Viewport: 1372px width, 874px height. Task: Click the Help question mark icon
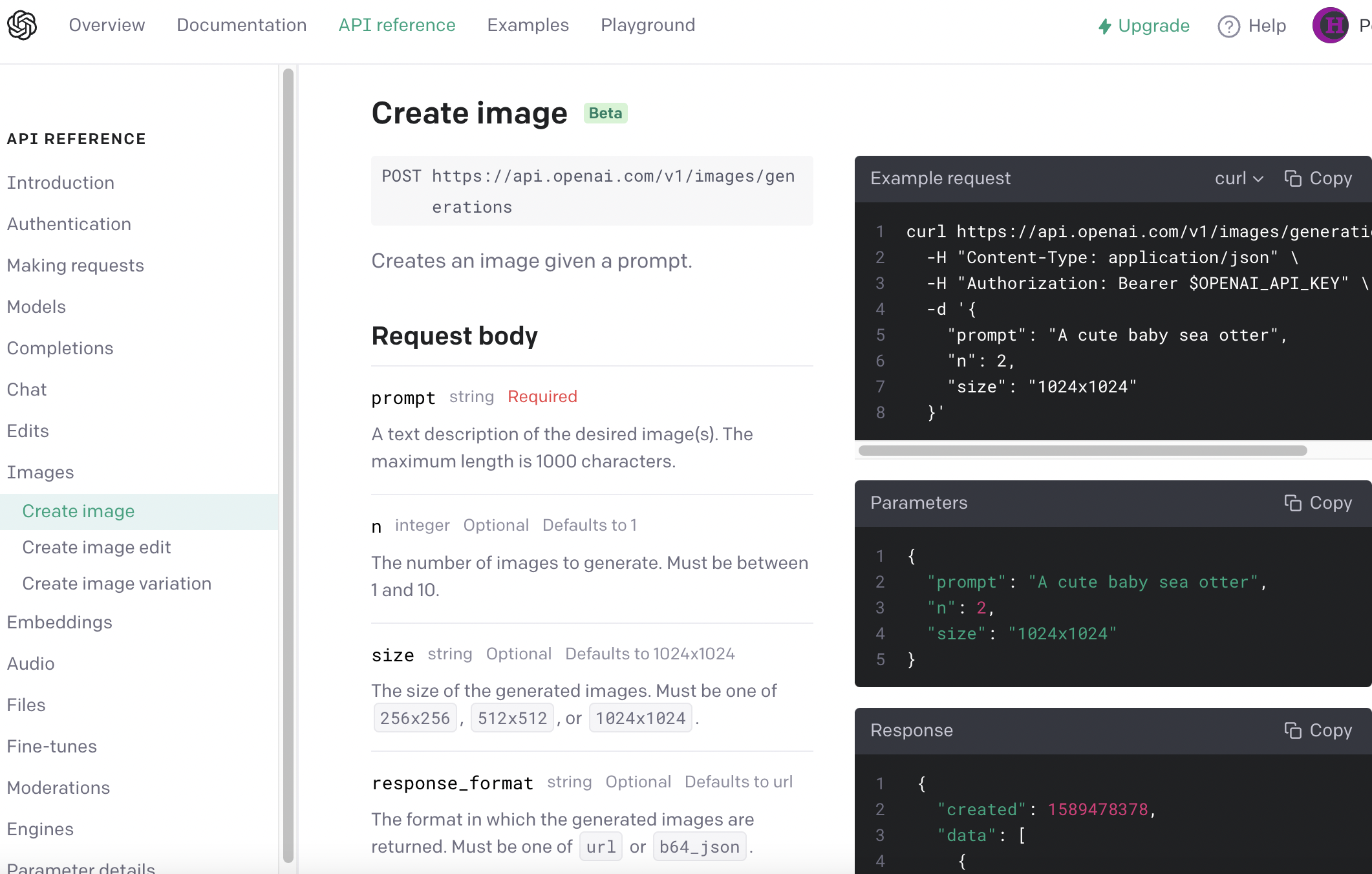(1228, 26)
